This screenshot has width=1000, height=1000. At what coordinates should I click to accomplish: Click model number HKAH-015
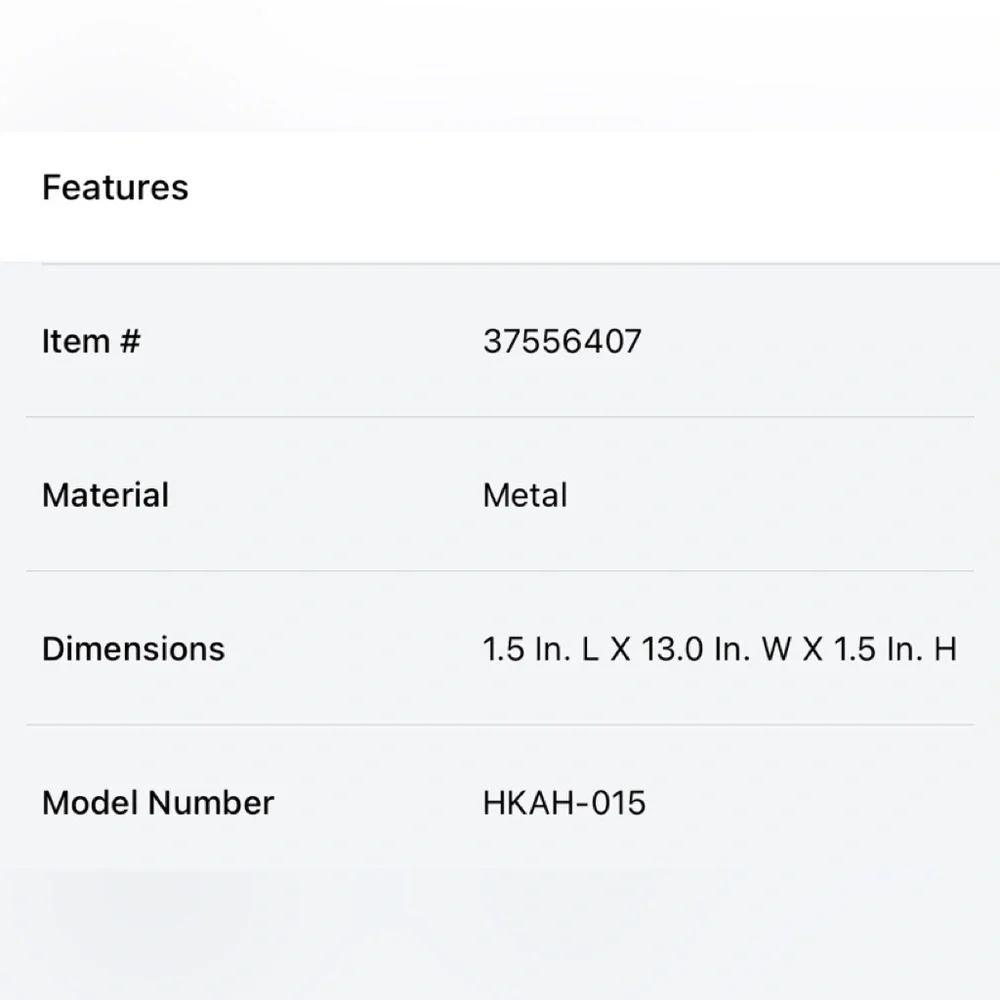564,802
